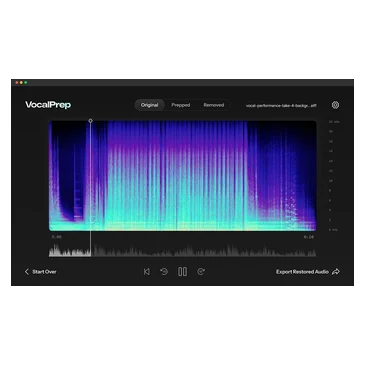Click the back chevron beside Start Over
This screenshot has width=365, height=365.
[x=27, y=272]
